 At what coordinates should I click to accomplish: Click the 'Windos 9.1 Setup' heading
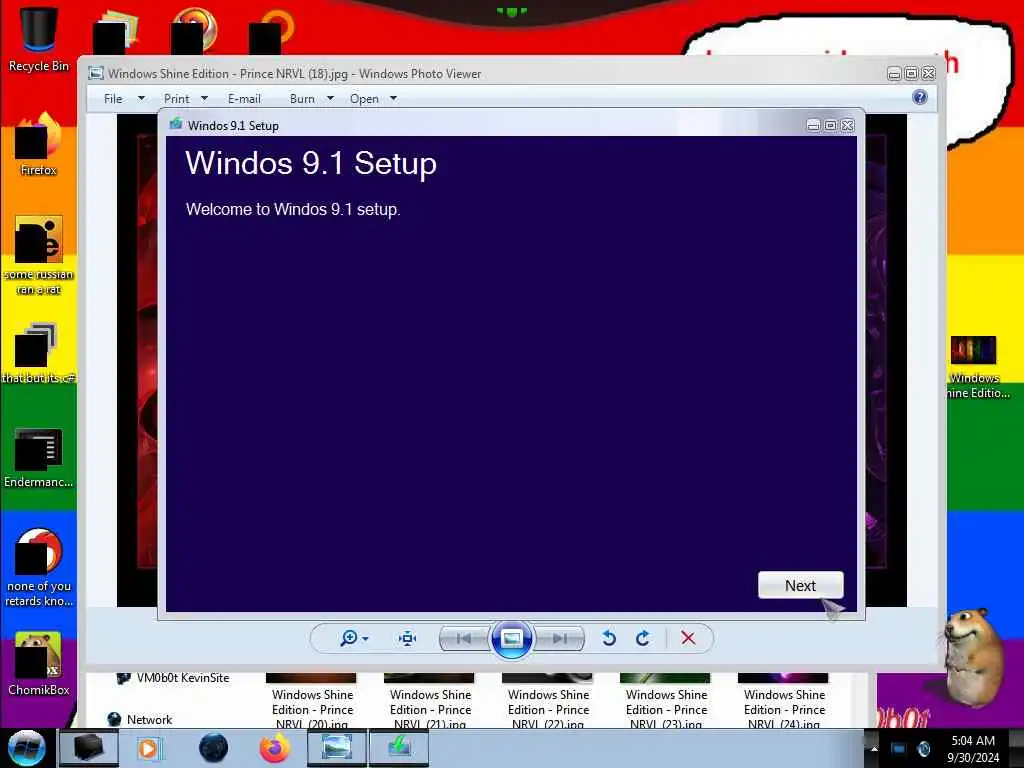(x=311, y=163)
